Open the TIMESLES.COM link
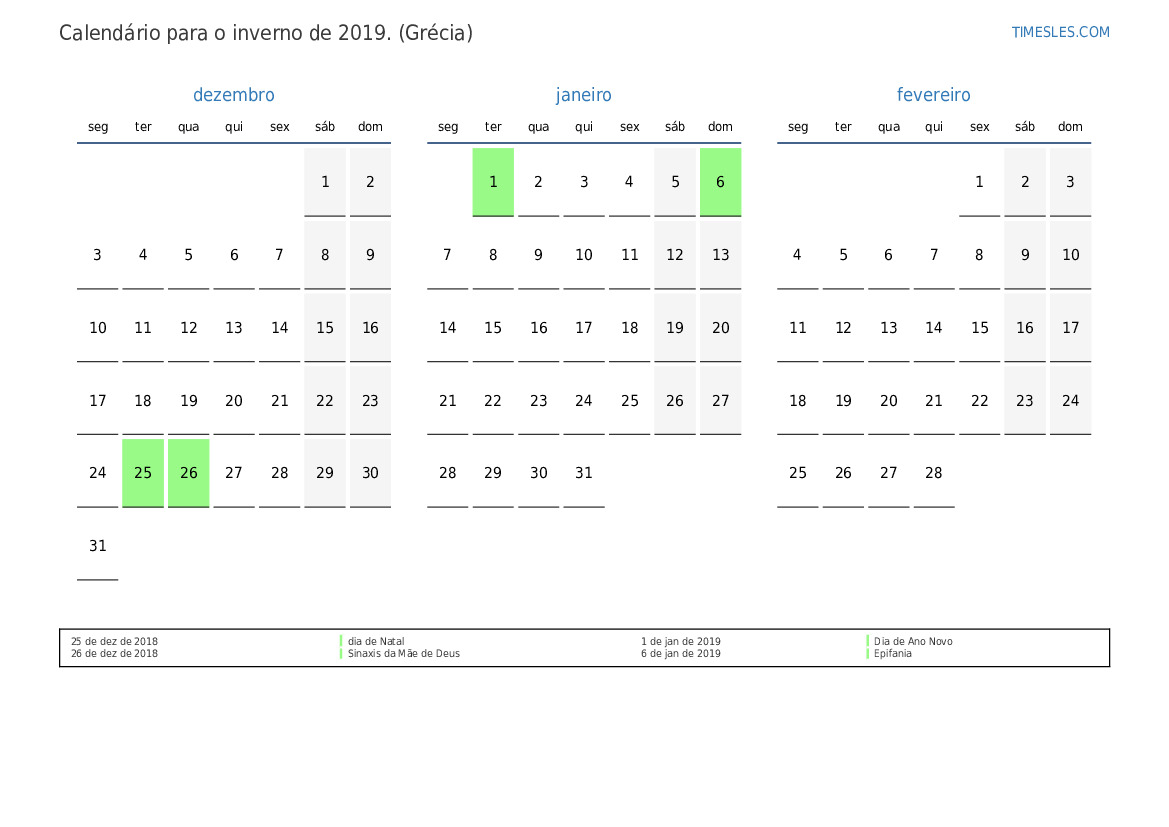The height and width of the screenshot is (827, 1169). point(1060,32)
